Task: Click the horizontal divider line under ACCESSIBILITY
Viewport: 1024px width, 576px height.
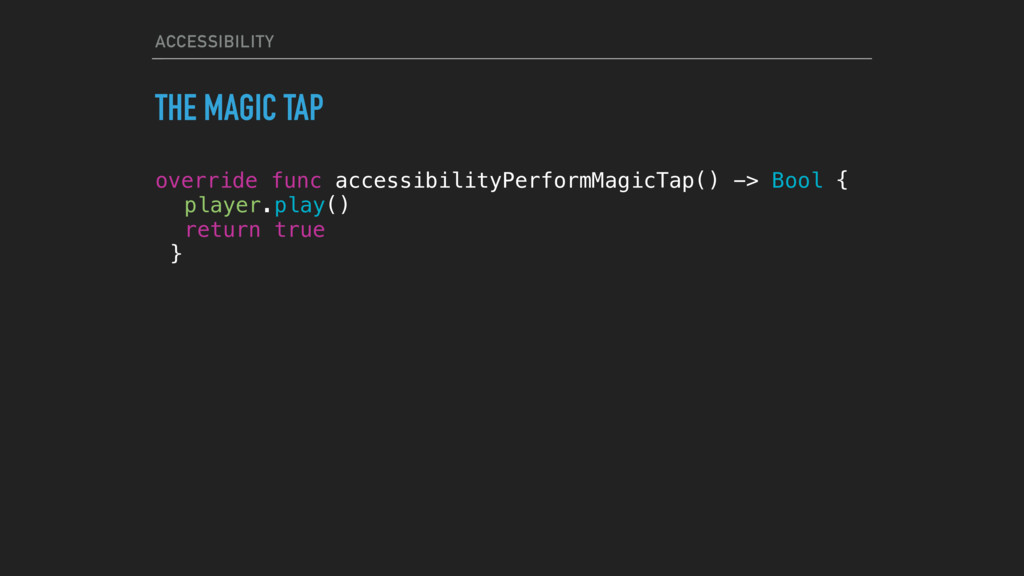Action: 512,59
